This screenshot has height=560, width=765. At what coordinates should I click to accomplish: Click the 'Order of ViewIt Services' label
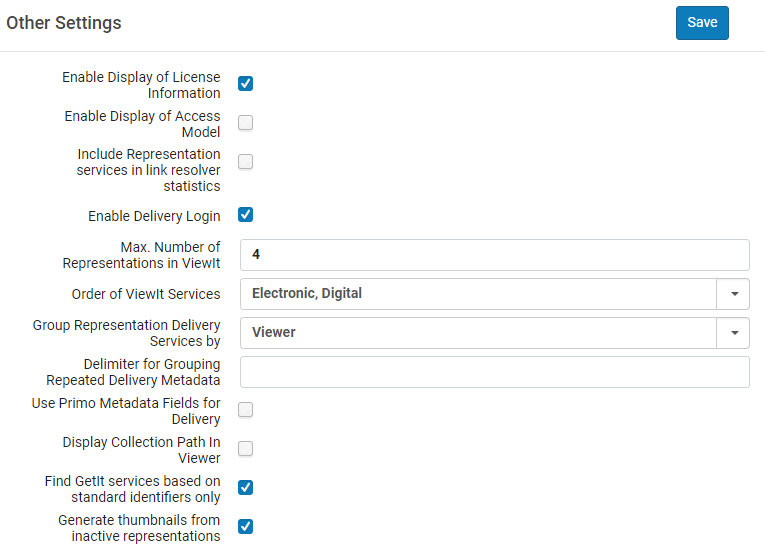click(x=146, y=294)
